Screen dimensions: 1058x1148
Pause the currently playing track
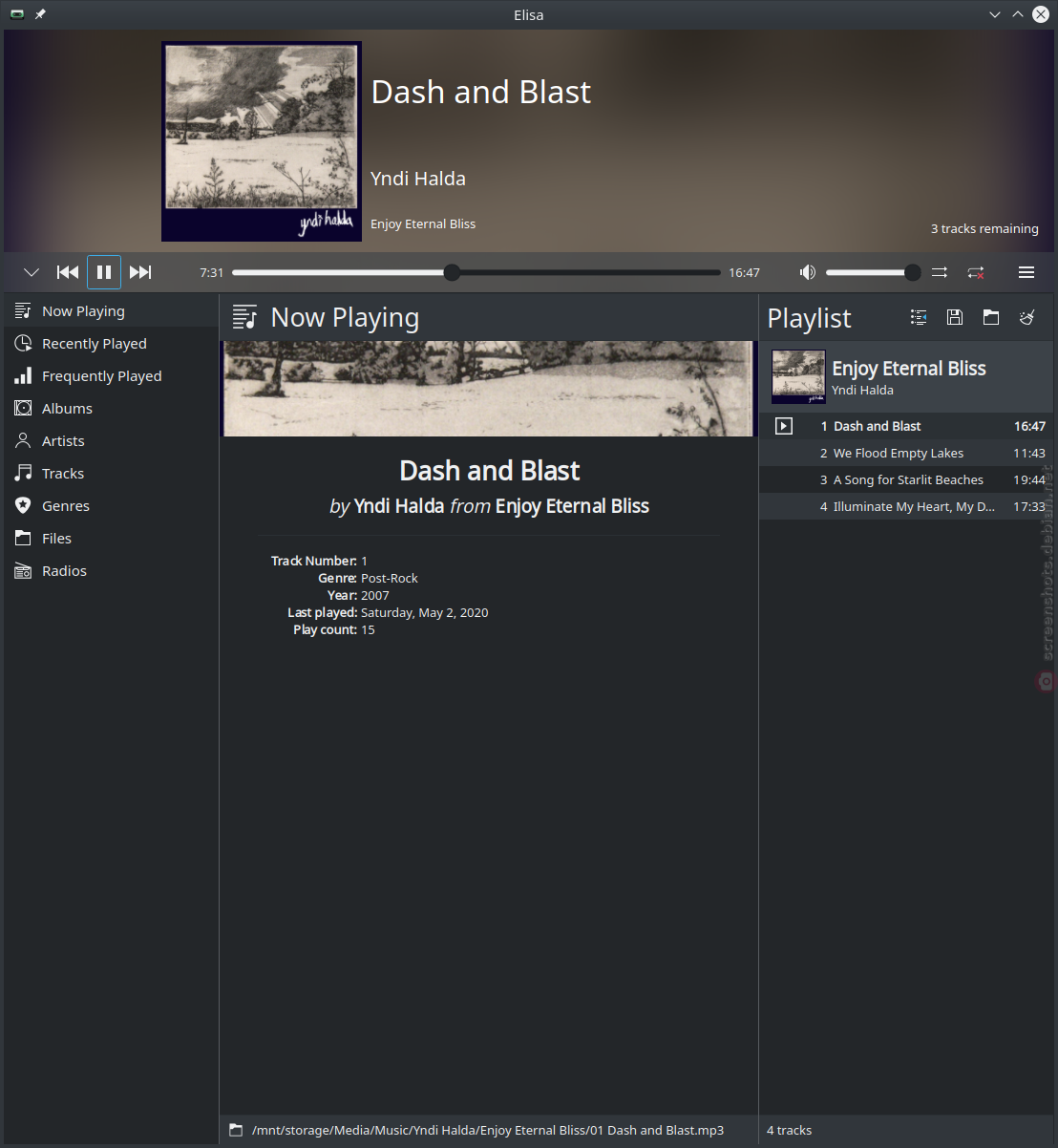click(x=104, y=272)
